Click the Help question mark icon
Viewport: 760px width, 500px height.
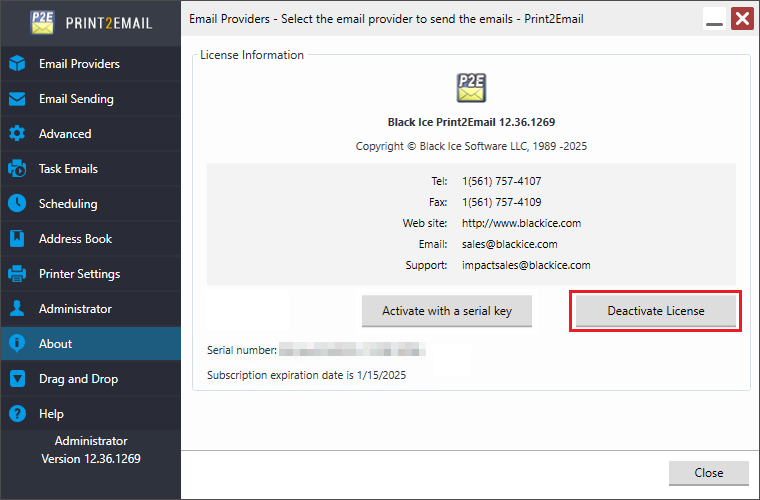tap(17, 414)
